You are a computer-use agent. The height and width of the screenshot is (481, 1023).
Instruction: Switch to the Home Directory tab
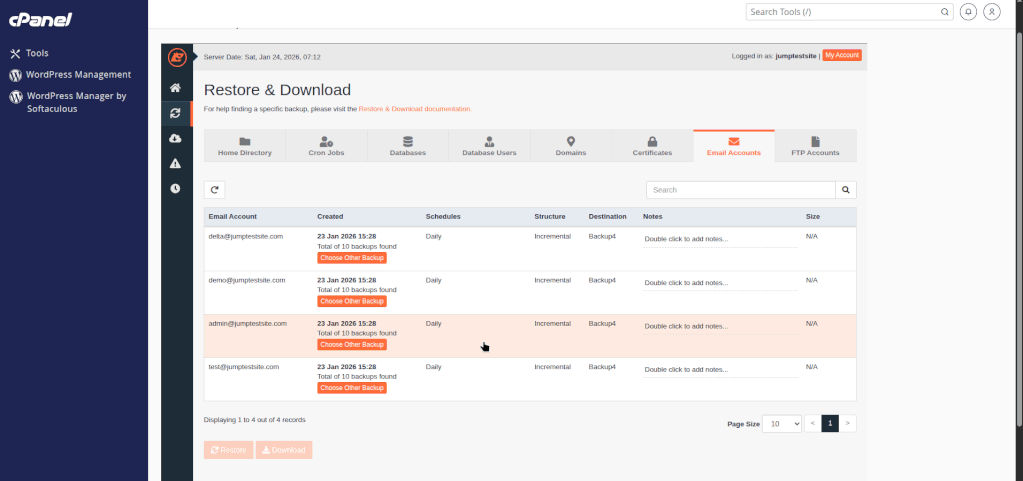245,147
